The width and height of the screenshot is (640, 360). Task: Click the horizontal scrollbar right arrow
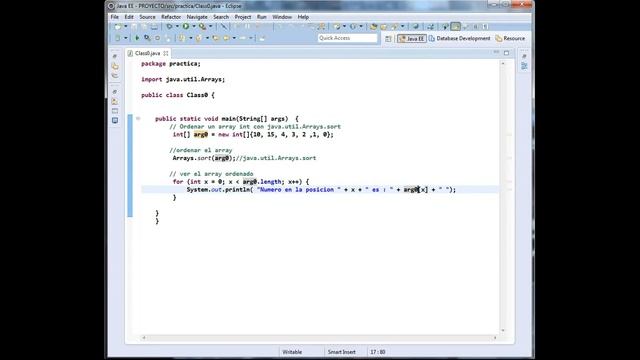[495, 338]
